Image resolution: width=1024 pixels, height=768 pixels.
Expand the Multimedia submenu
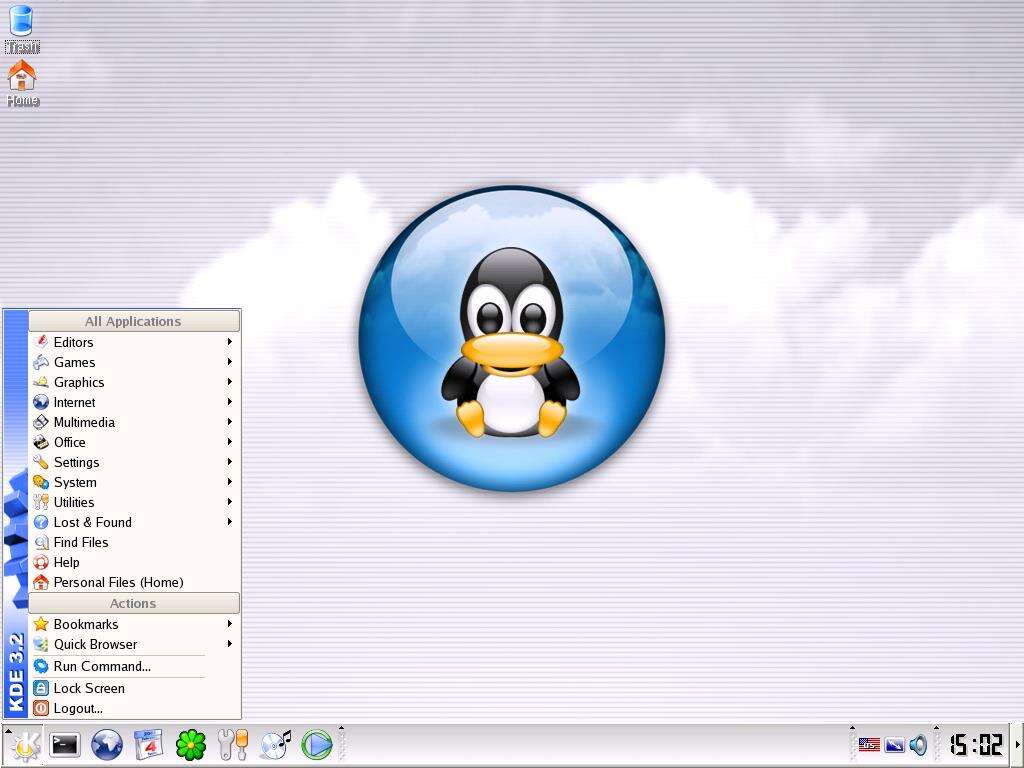[x=135, y=423]
